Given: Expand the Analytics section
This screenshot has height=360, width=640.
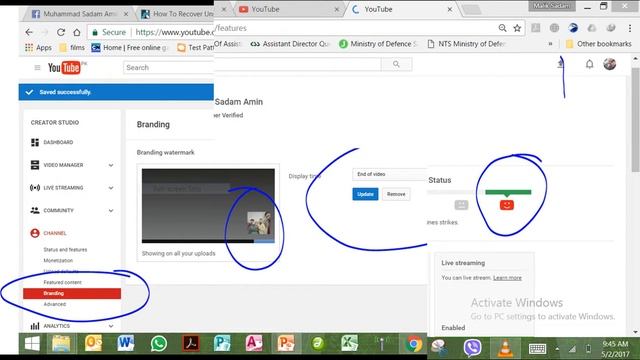Looking at the screenshot, I should click(111, 326).
